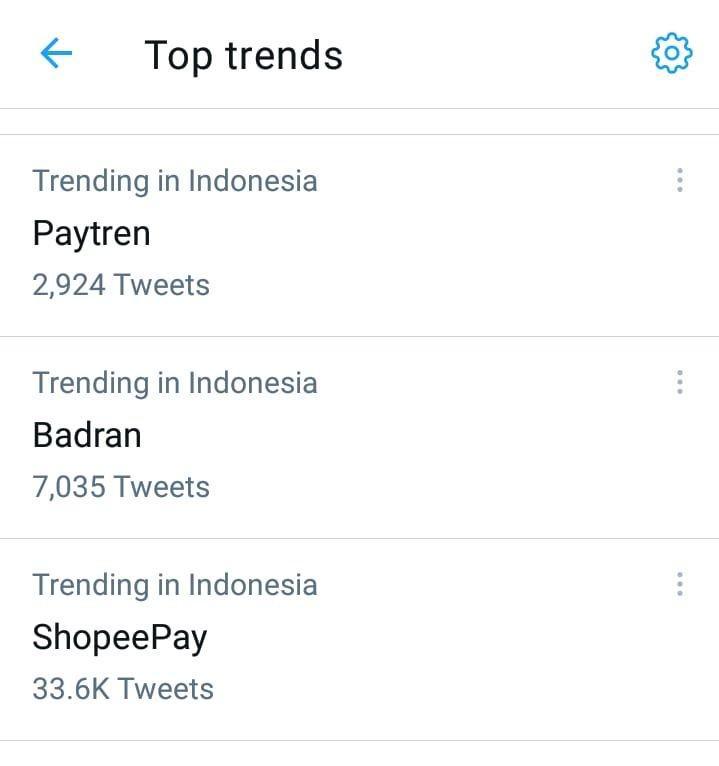The image size is (719, 766).
Task: Tap Trending in Indonesia label above Badran
Action: pyautogui.click(x=175, y=383)
